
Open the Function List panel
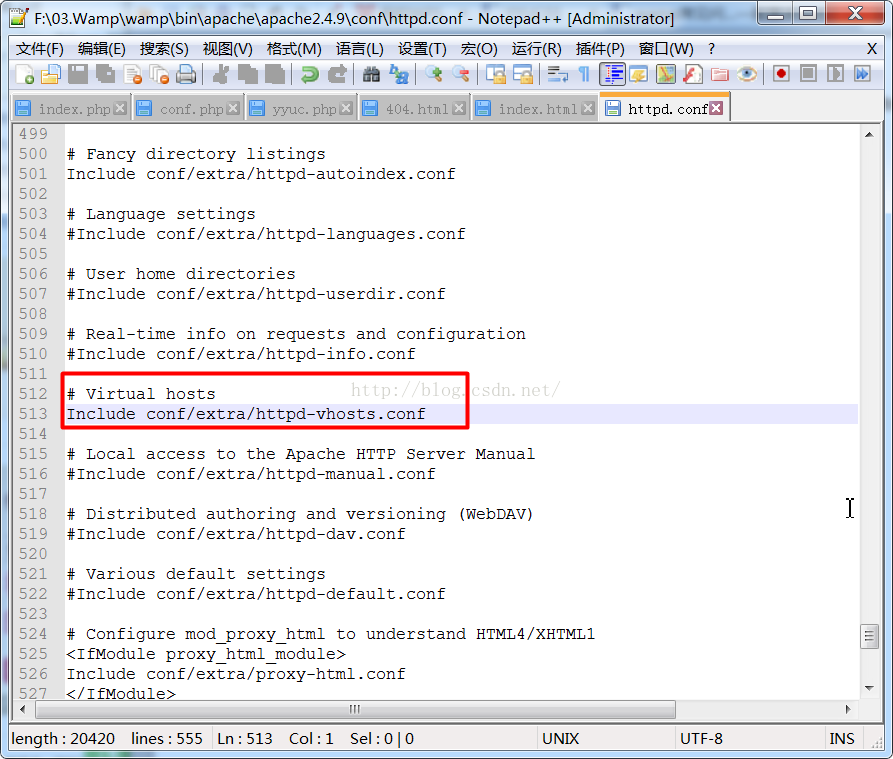pyautogui.click(x=693, y=75)
